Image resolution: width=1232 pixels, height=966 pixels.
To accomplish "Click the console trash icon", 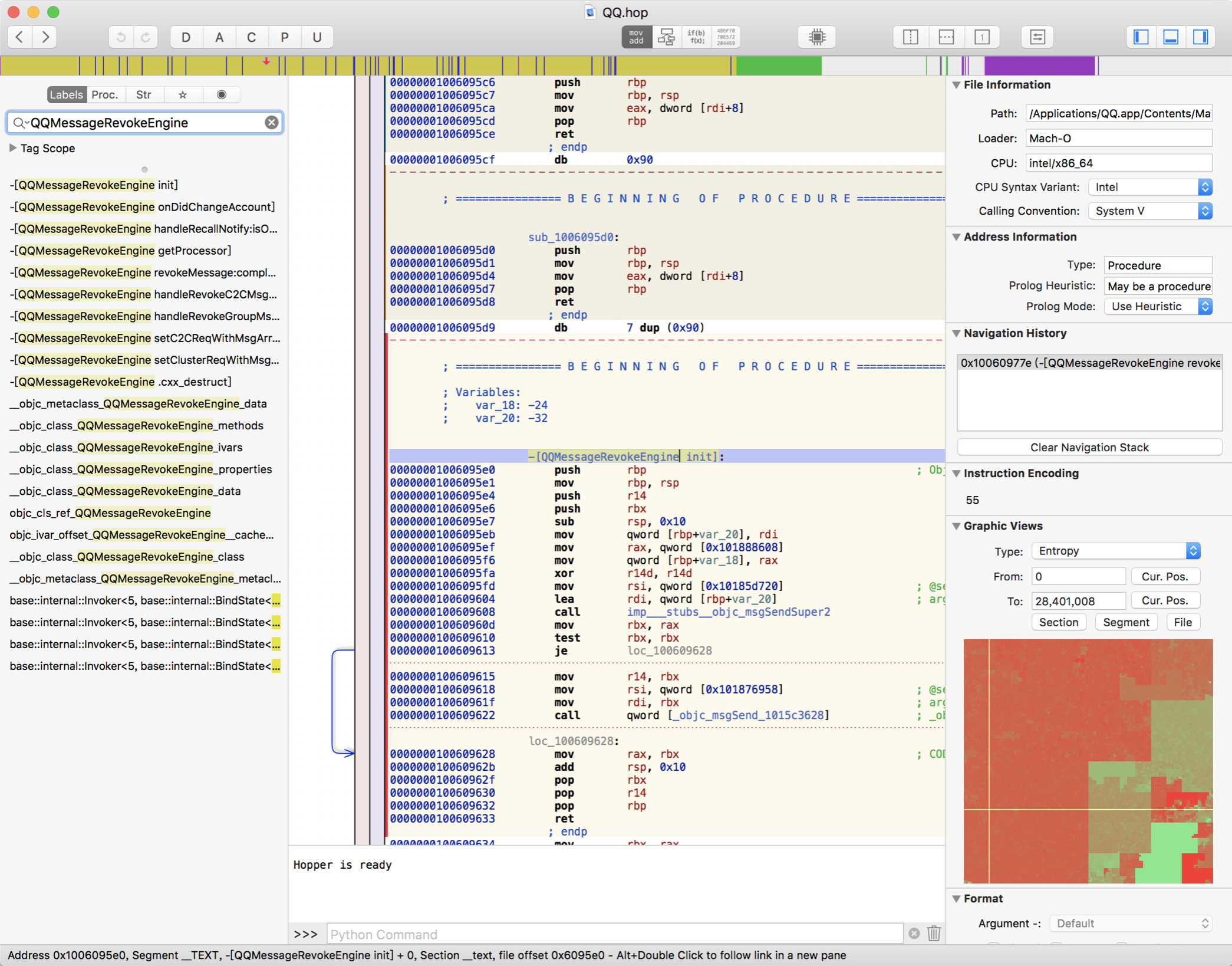I will pyautogui.click(x=934, y=934).
